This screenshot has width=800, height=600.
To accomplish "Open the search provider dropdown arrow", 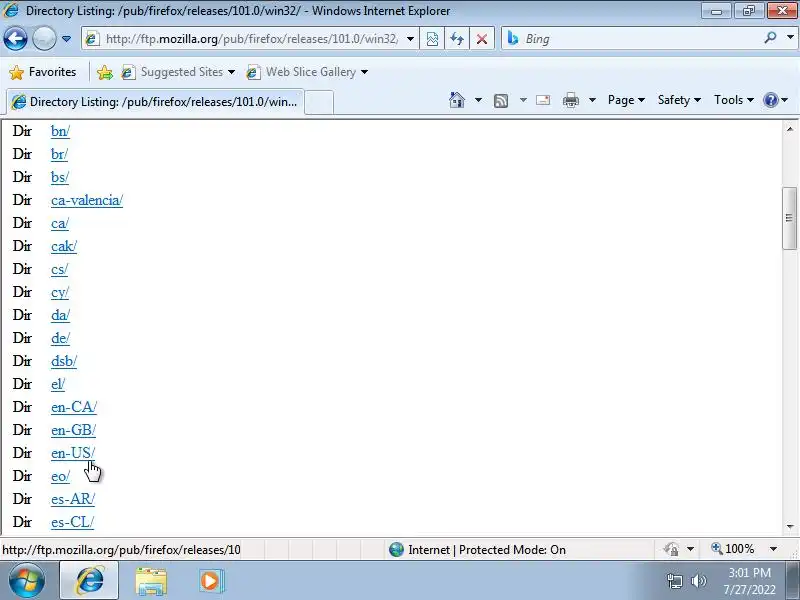I will tap(790, 38).
